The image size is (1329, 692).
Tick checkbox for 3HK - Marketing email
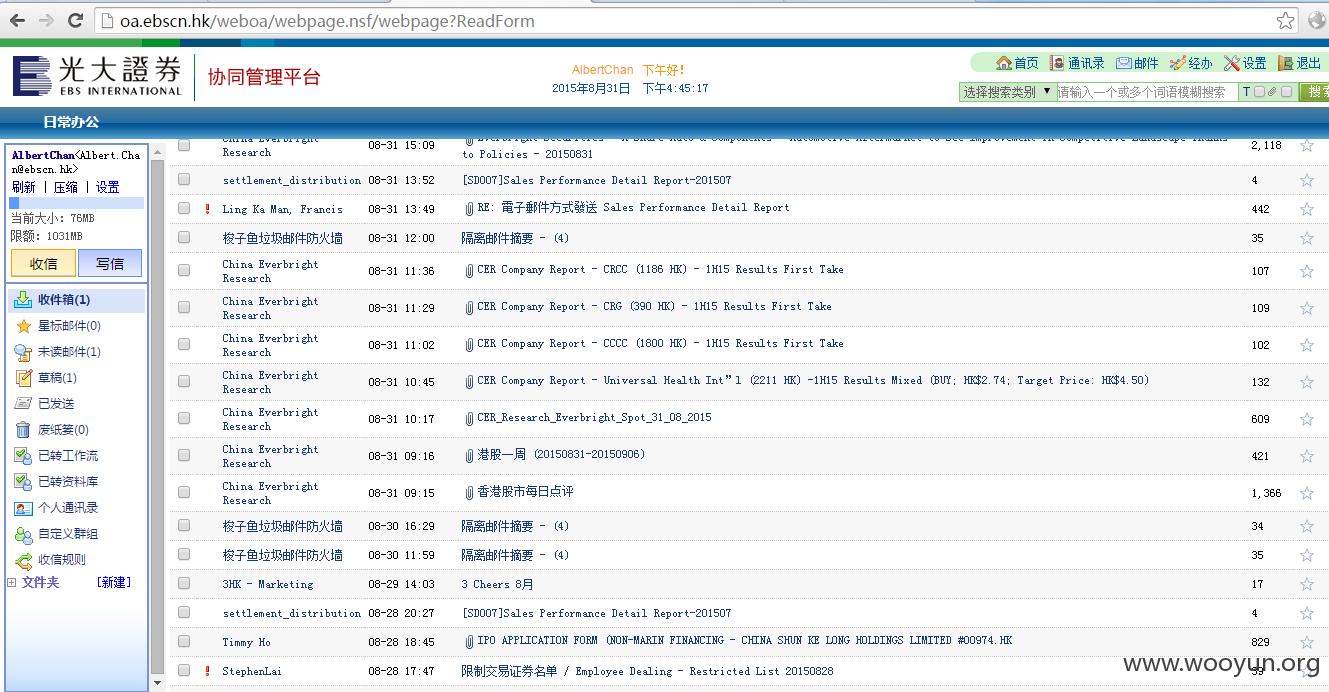coord(184,584)
